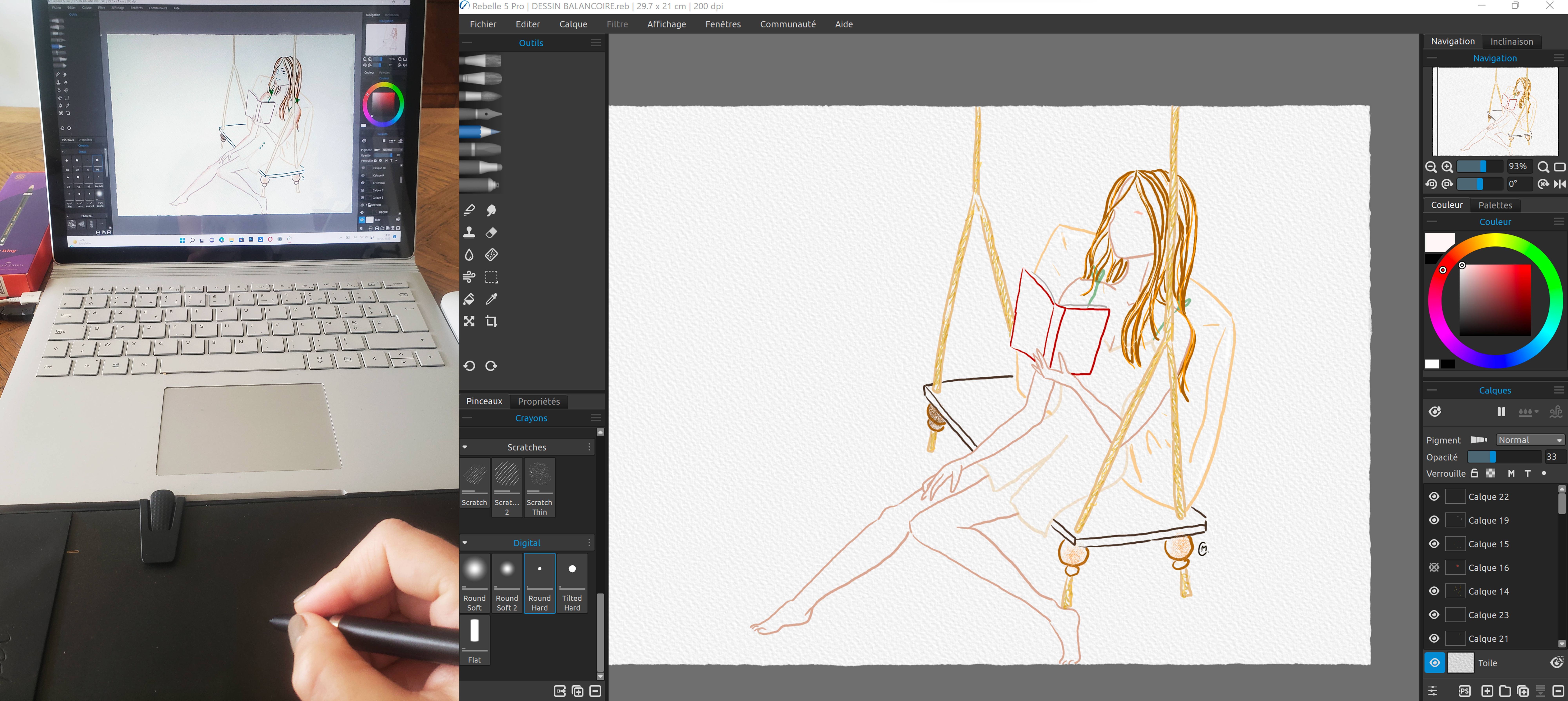Collapse the Scratches brush group
1568x701 pixels.
[465, 447]
